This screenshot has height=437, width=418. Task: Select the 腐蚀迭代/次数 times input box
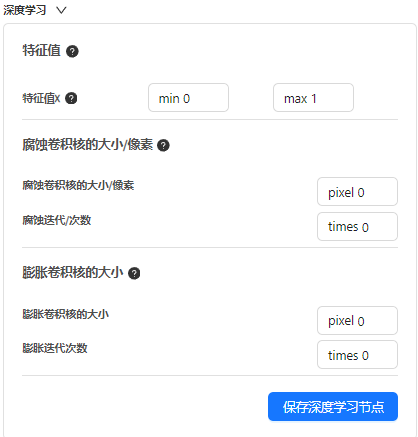click(x=357, y=227)
